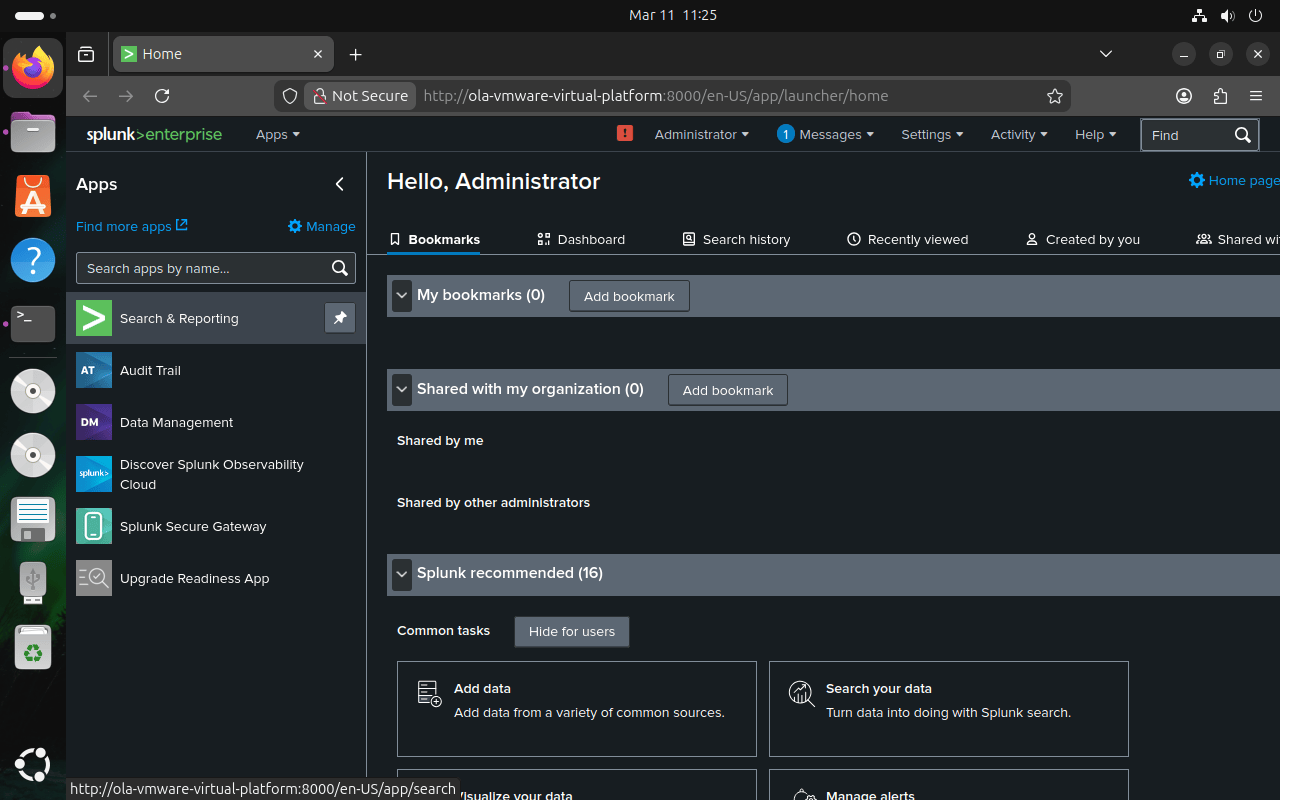Image resolution: width=1300 pixels, height=800 pixels.
Task: Open Ubuntu Software from the dock
Action: pos(33,196)
